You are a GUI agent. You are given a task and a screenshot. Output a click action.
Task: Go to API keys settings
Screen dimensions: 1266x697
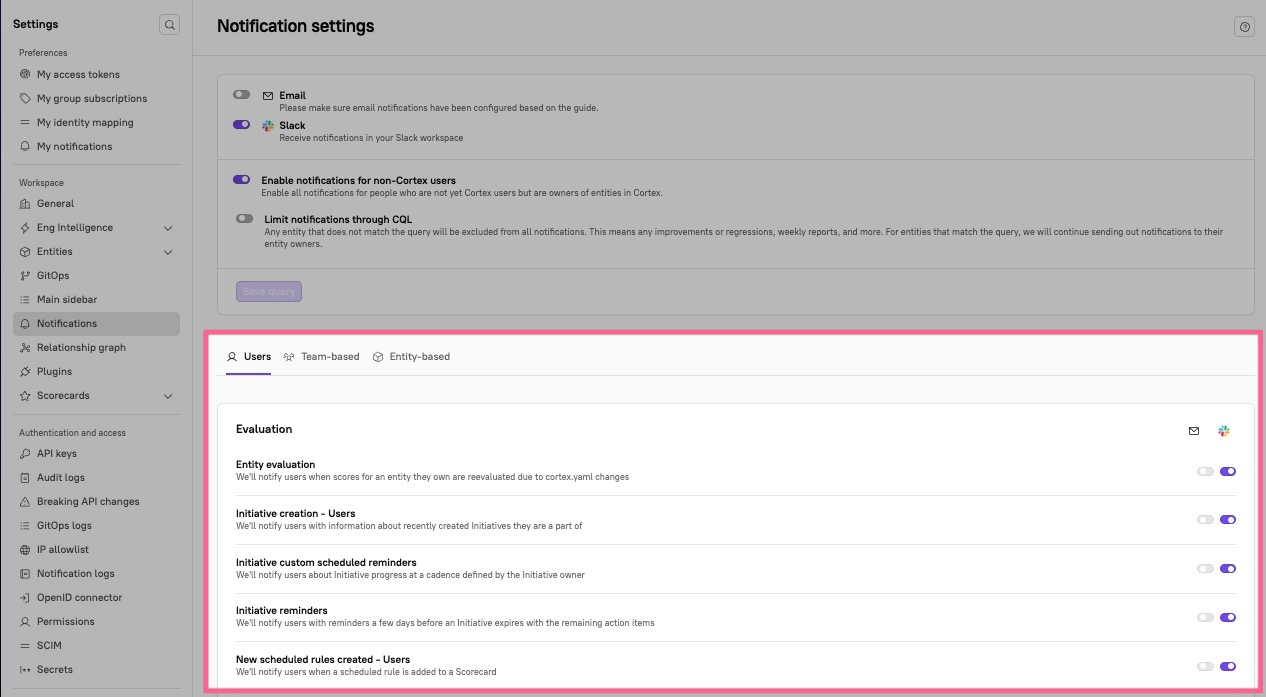(x=56, y=454)
